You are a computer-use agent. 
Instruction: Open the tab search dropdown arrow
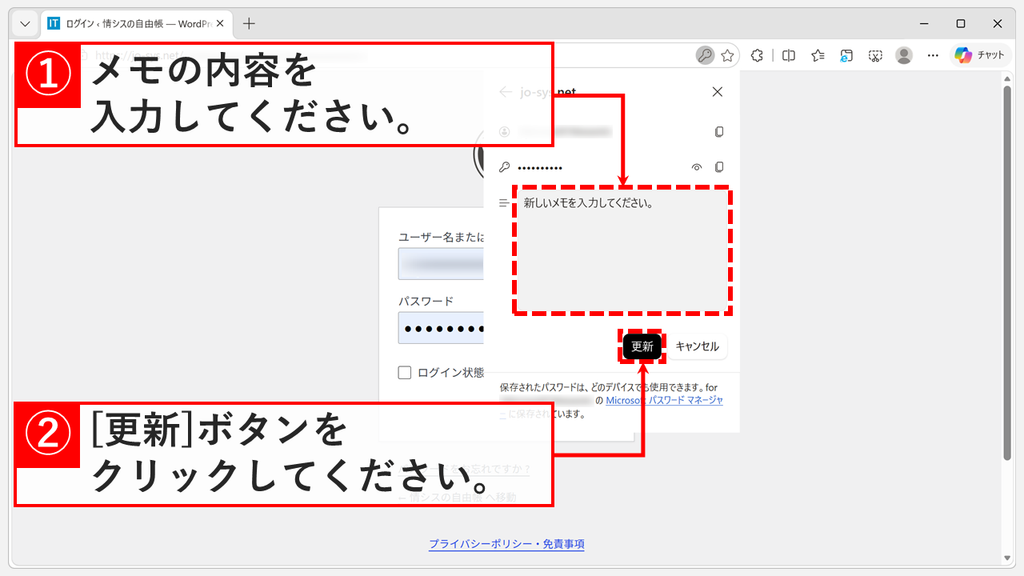(x=25, y=24)
